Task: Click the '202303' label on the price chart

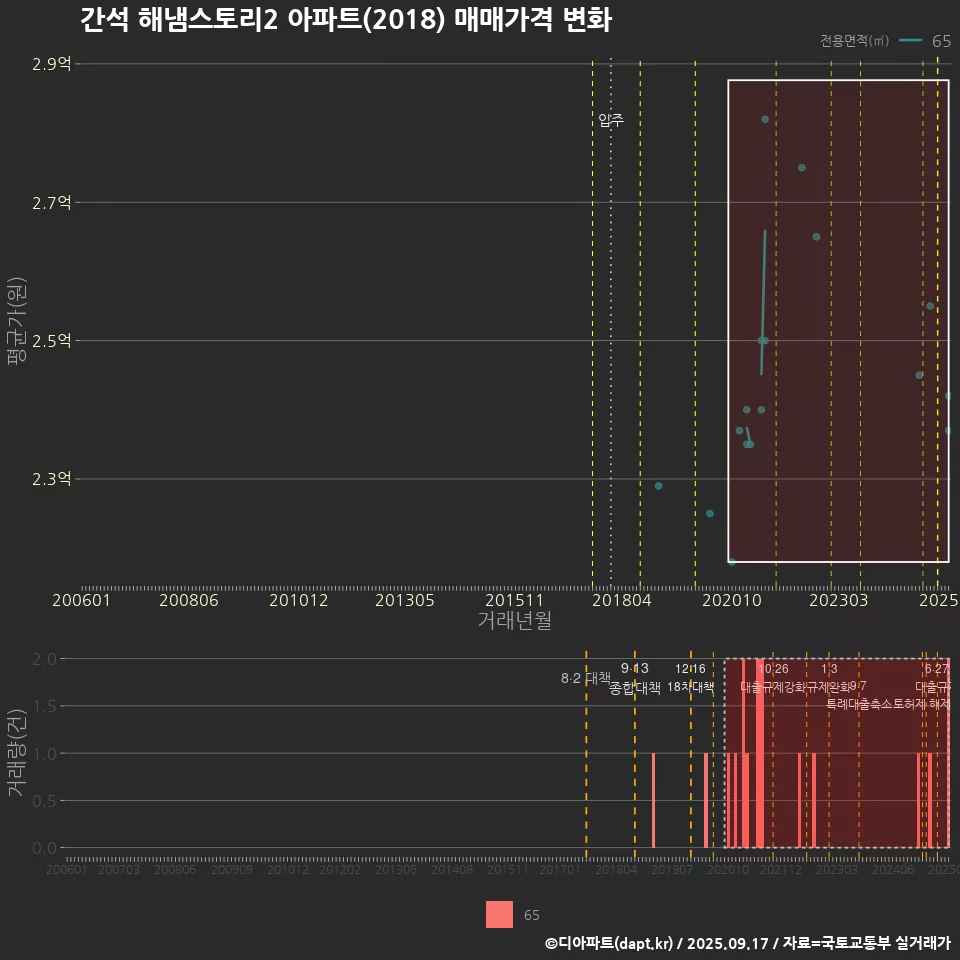Action: click(x=839, y=600)
